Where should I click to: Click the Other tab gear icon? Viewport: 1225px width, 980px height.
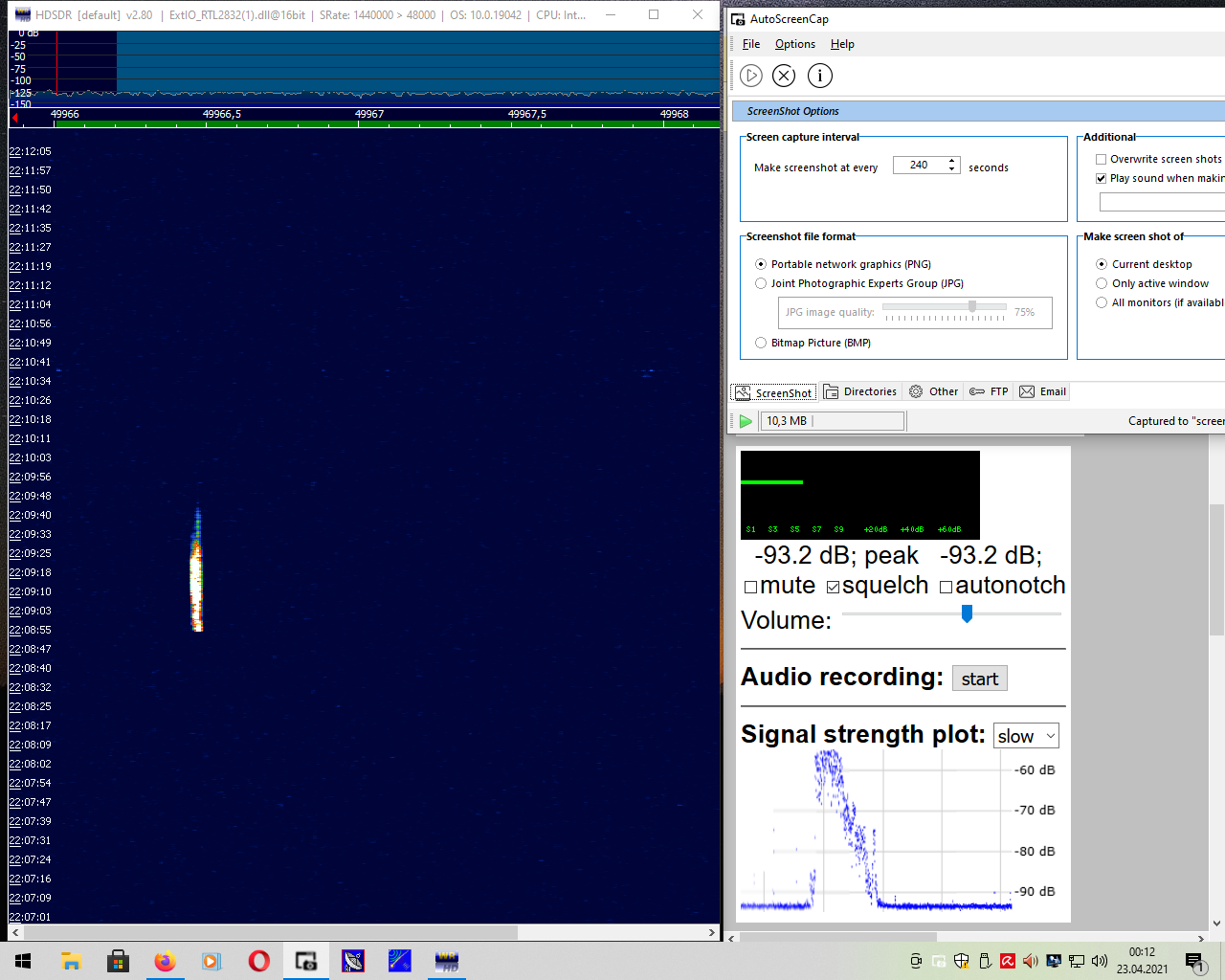pos(916,391)
